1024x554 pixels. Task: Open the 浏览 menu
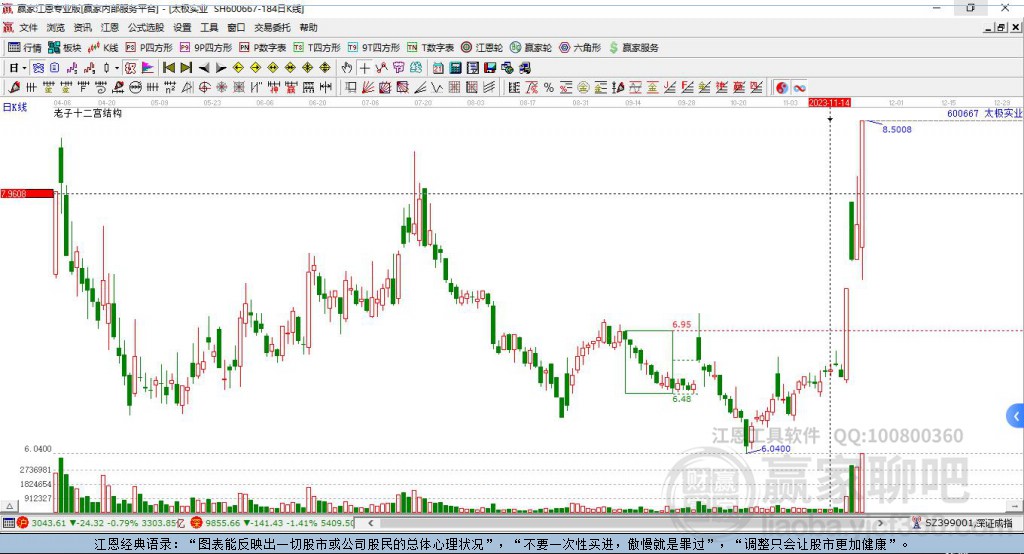click(56, 27)
